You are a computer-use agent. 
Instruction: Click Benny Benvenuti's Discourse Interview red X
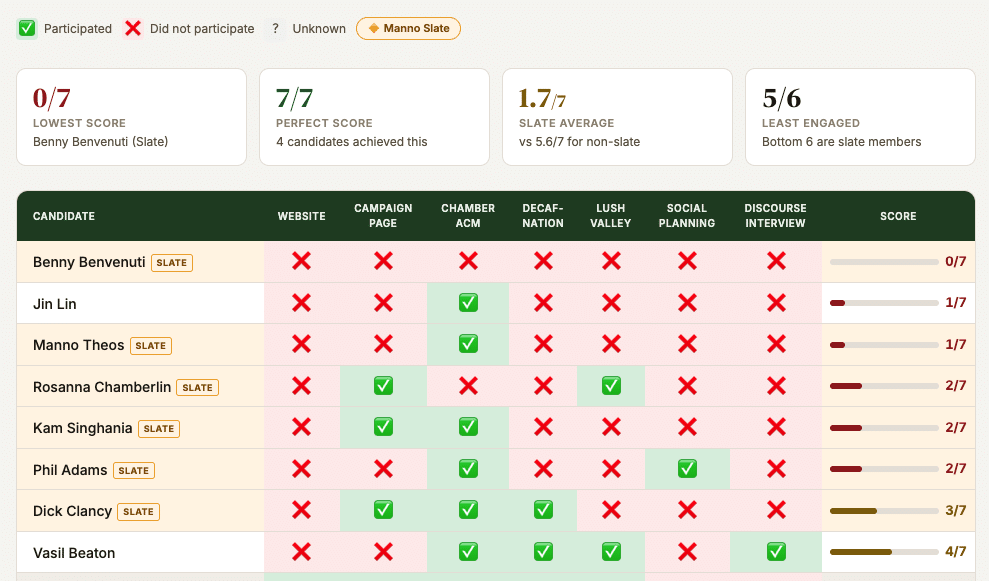click(x=776, y=261)
